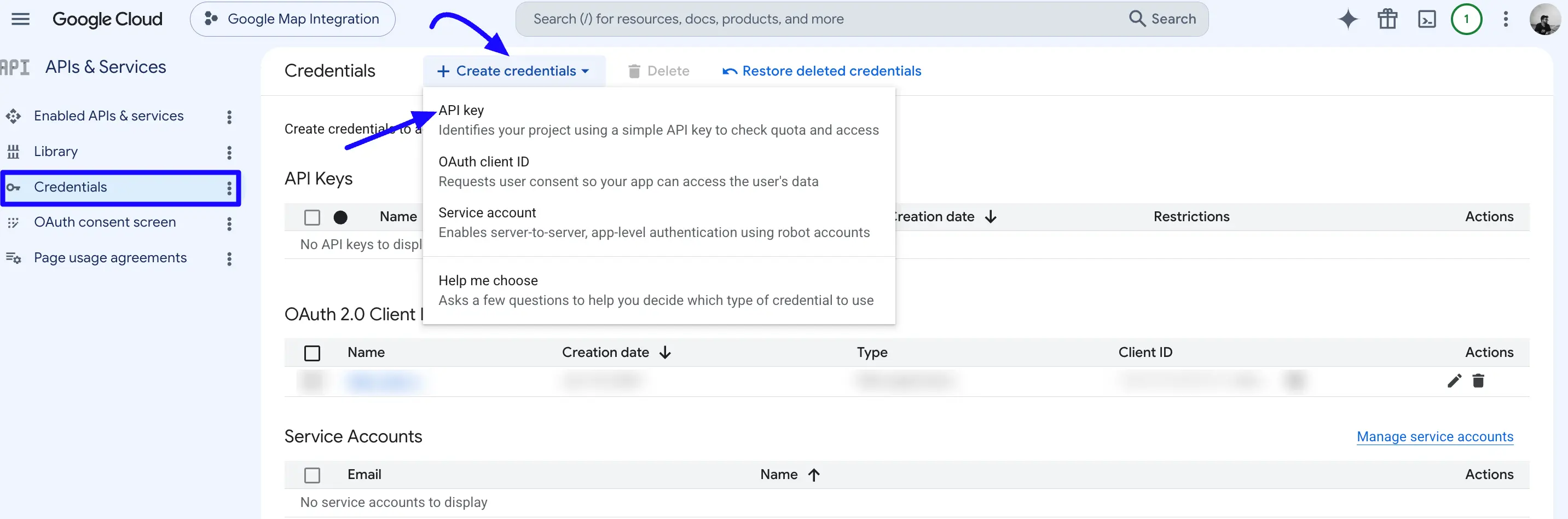Open the blurred OAuth client name link
This screenshot has height=519, width=1568.
[x=384, y=382]
